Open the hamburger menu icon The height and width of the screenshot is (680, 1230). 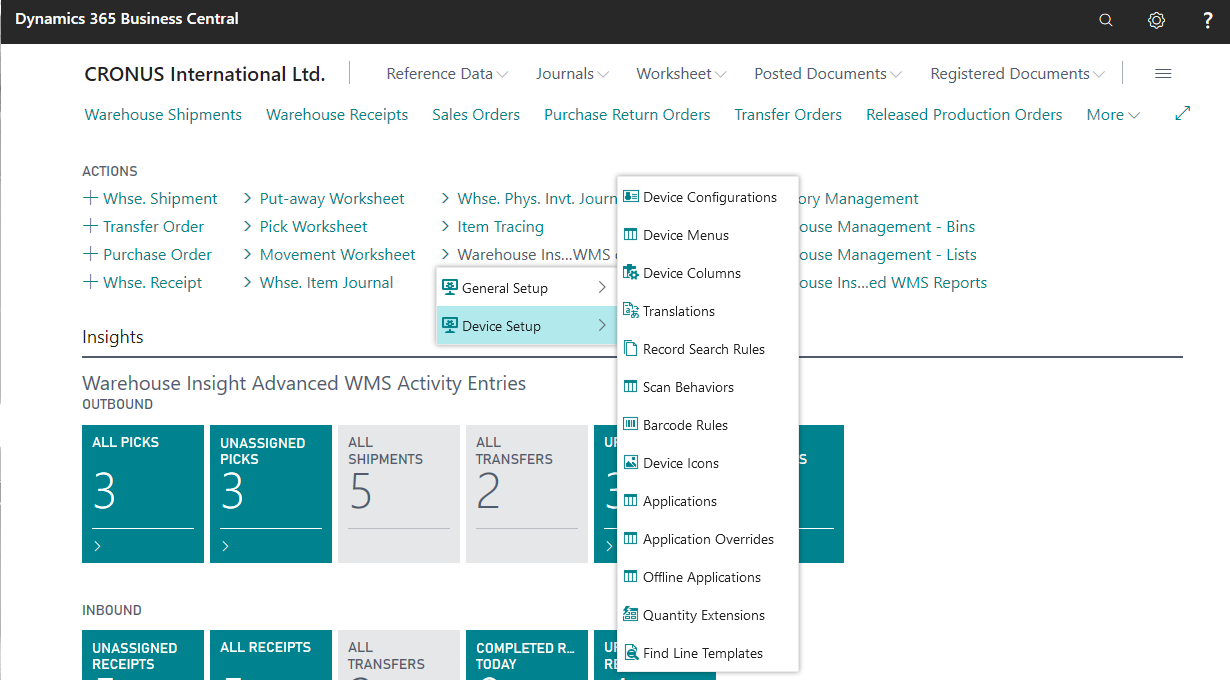click(1163, 74)
